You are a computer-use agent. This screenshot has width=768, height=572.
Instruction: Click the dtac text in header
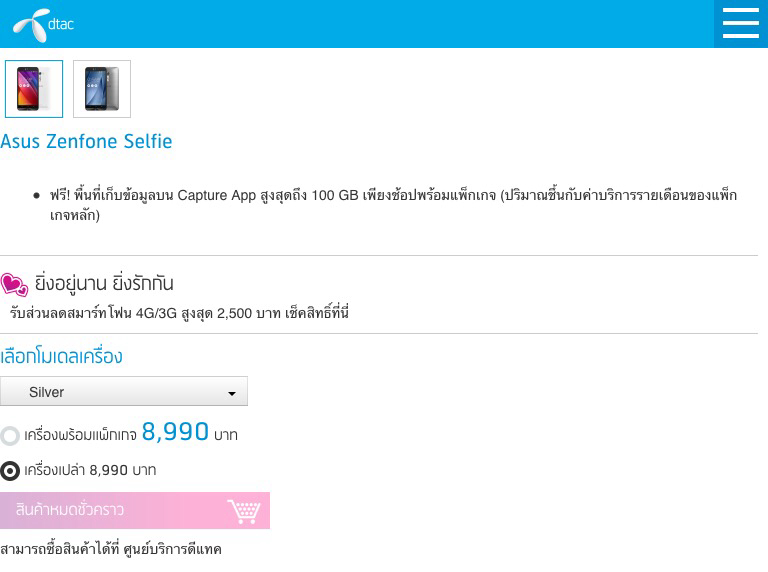tap(61, 24)
